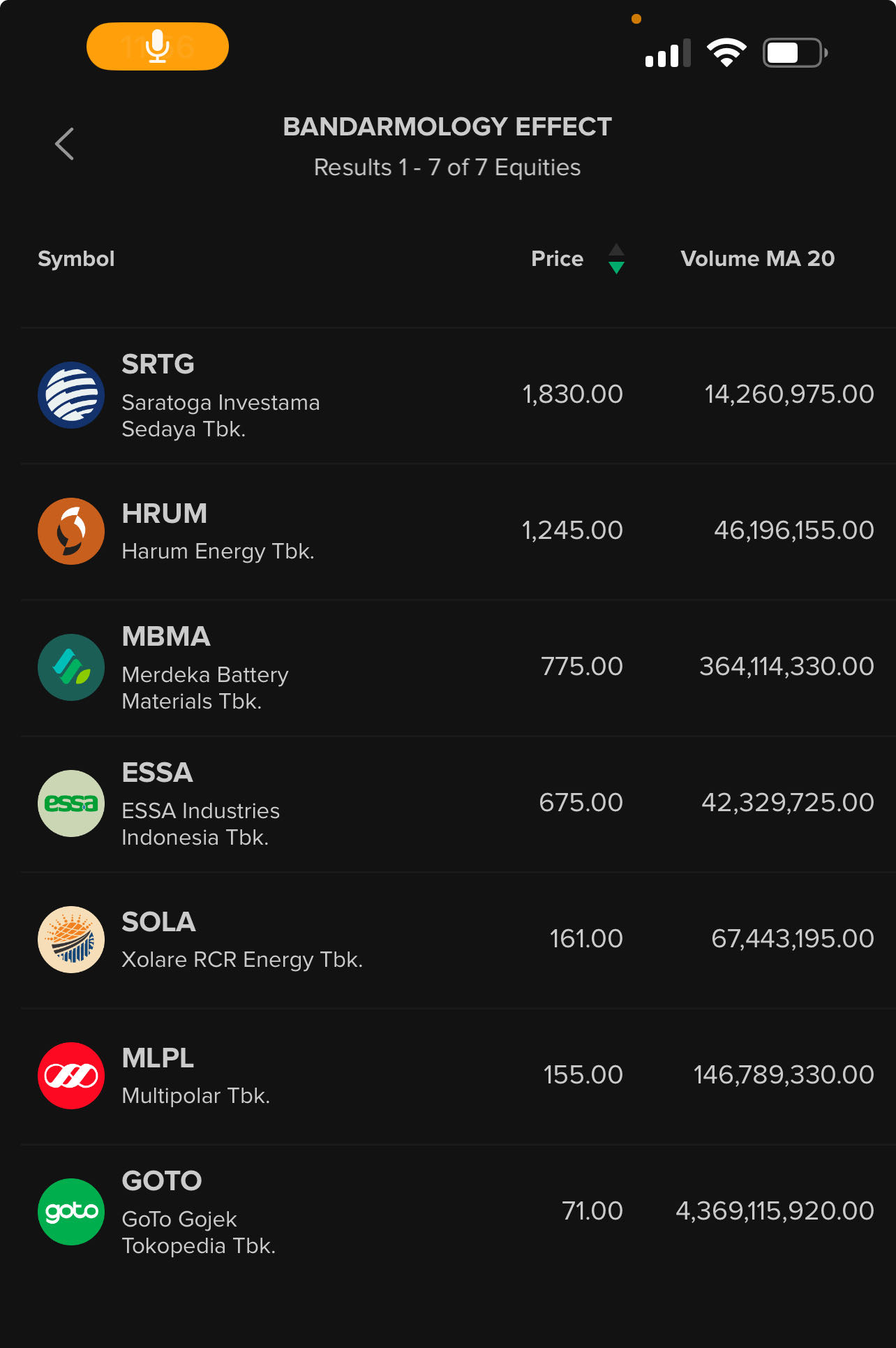This screenshot has height=1348, width=896.
Task: Tap the orange microphone recording pill
Action: [x=158, y=47]
